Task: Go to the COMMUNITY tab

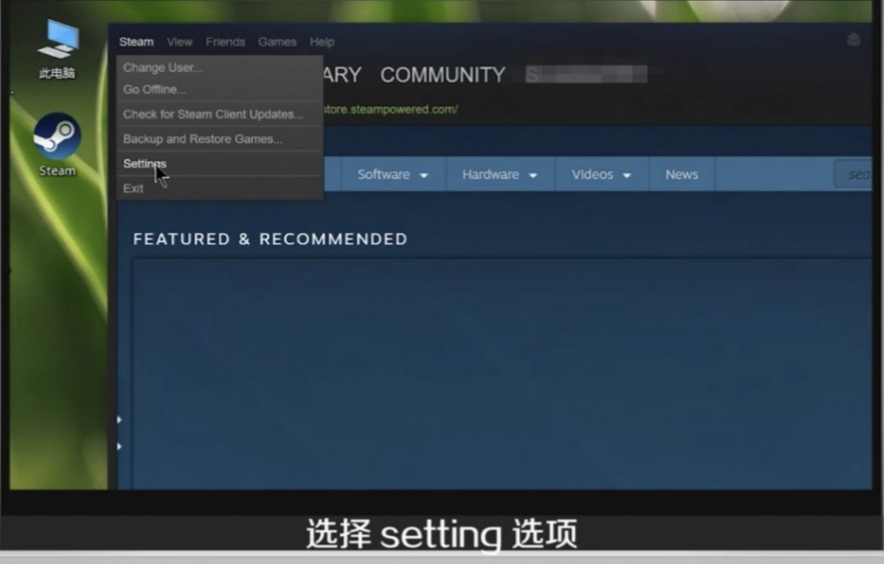Action: [x=443, y=74]
